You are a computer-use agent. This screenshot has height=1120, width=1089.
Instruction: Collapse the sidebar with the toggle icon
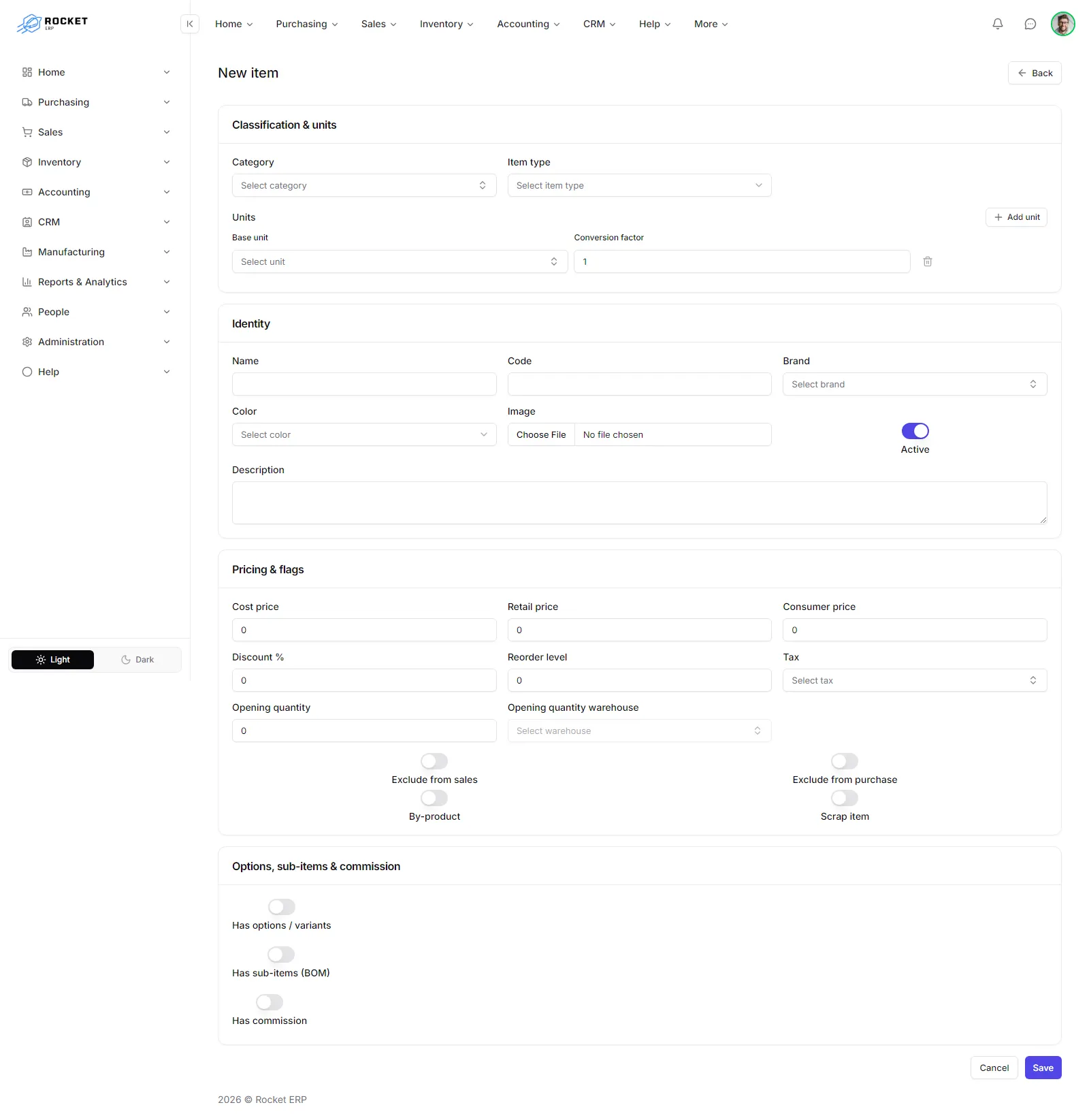click(x=190, y=24)
